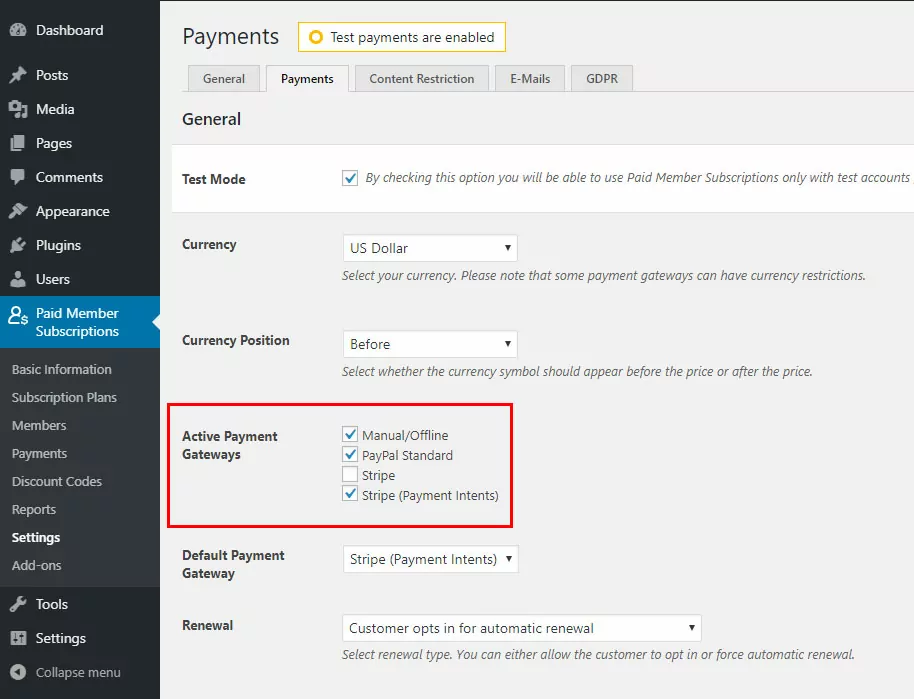This screenshot has height=699, width=914.
Task: Click the Comments speech bubble icon
Action: point(18,177)
